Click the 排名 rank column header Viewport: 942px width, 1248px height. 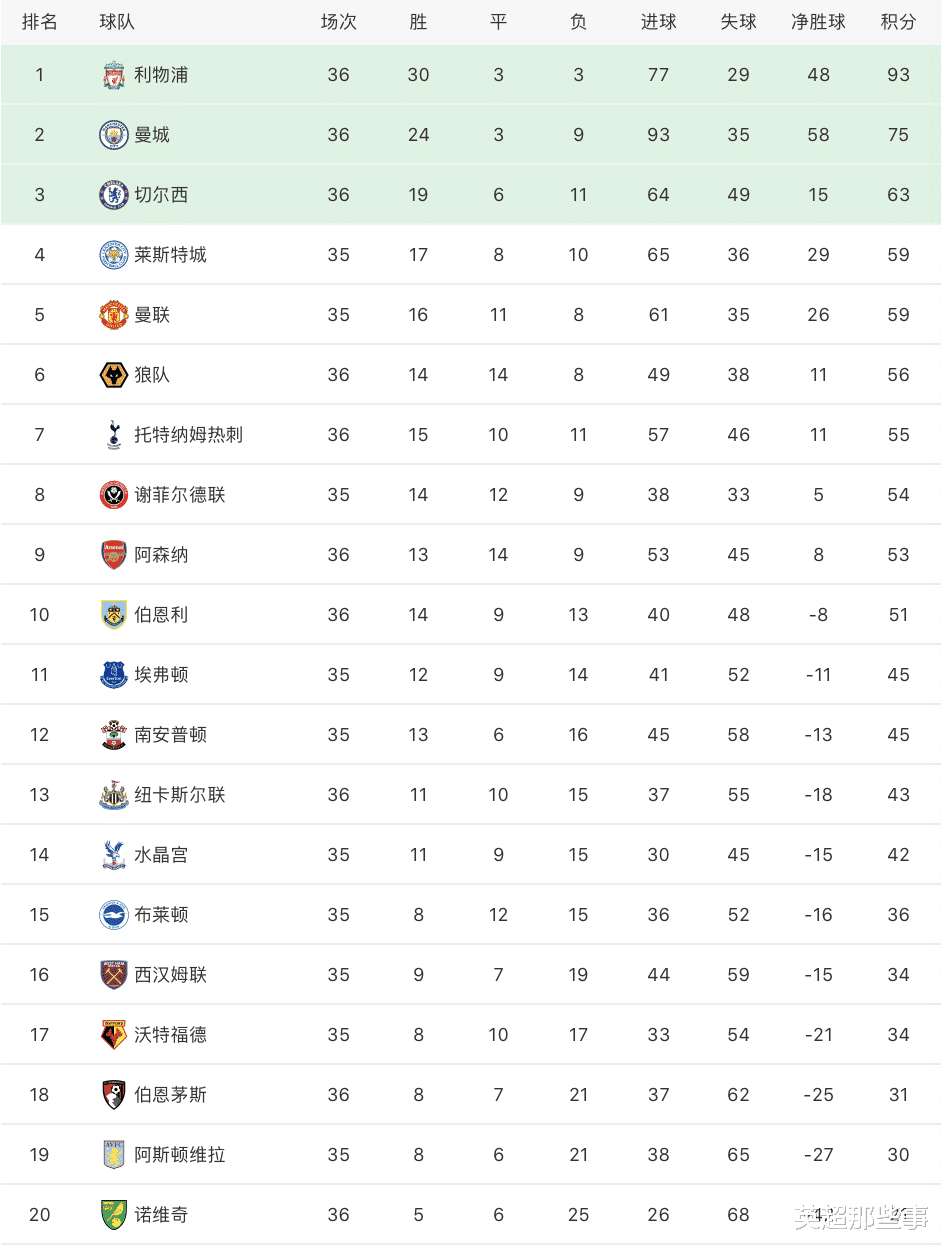(x=40, y=22)
